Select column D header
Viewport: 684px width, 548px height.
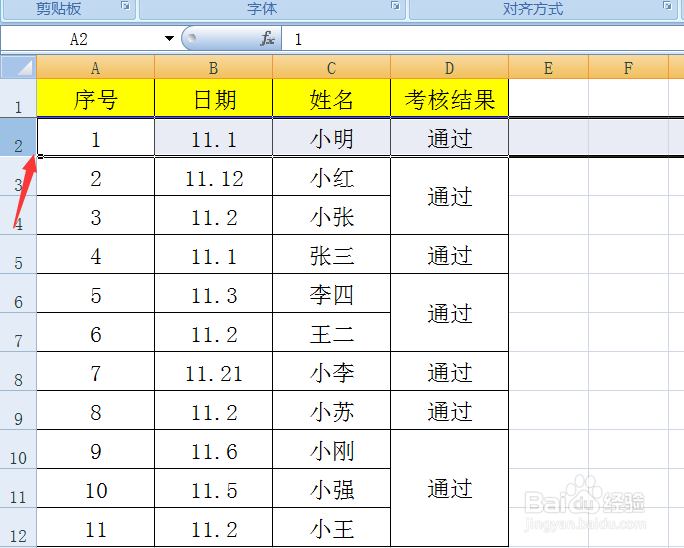pyautogui.click(x=449, y=68)
